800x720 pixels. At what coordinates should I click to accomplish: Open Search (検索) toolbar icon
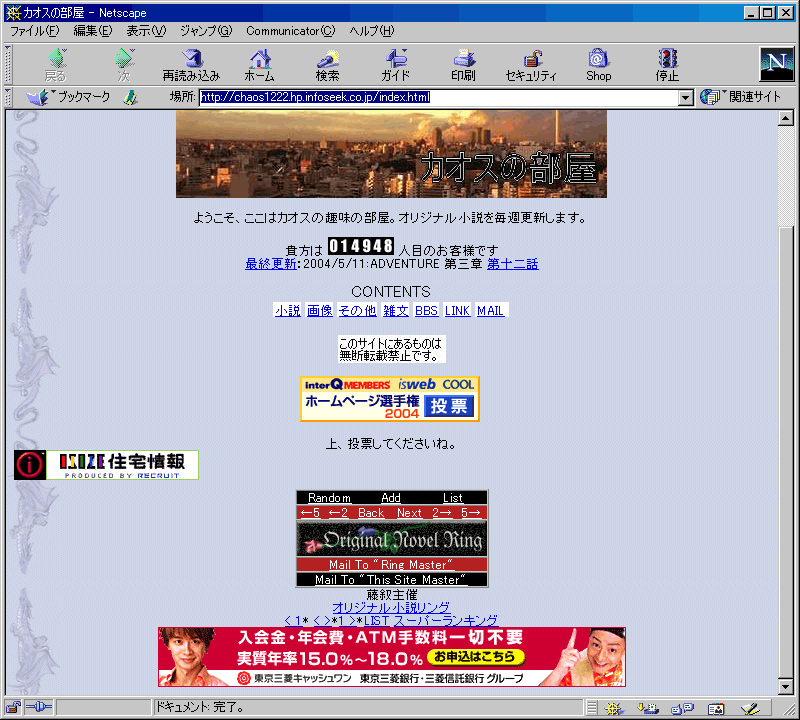(x=328, y=65)
